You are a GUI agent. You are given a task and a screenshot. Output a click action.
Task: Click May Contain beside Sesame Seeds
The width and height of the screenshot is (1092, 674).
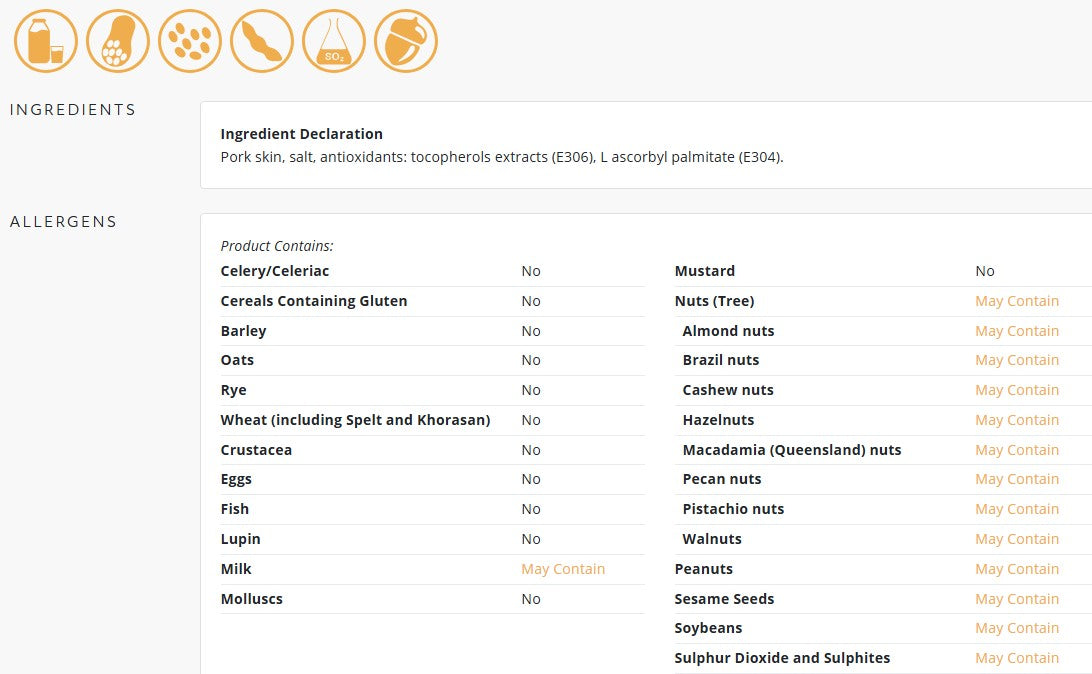point(1017,599)
